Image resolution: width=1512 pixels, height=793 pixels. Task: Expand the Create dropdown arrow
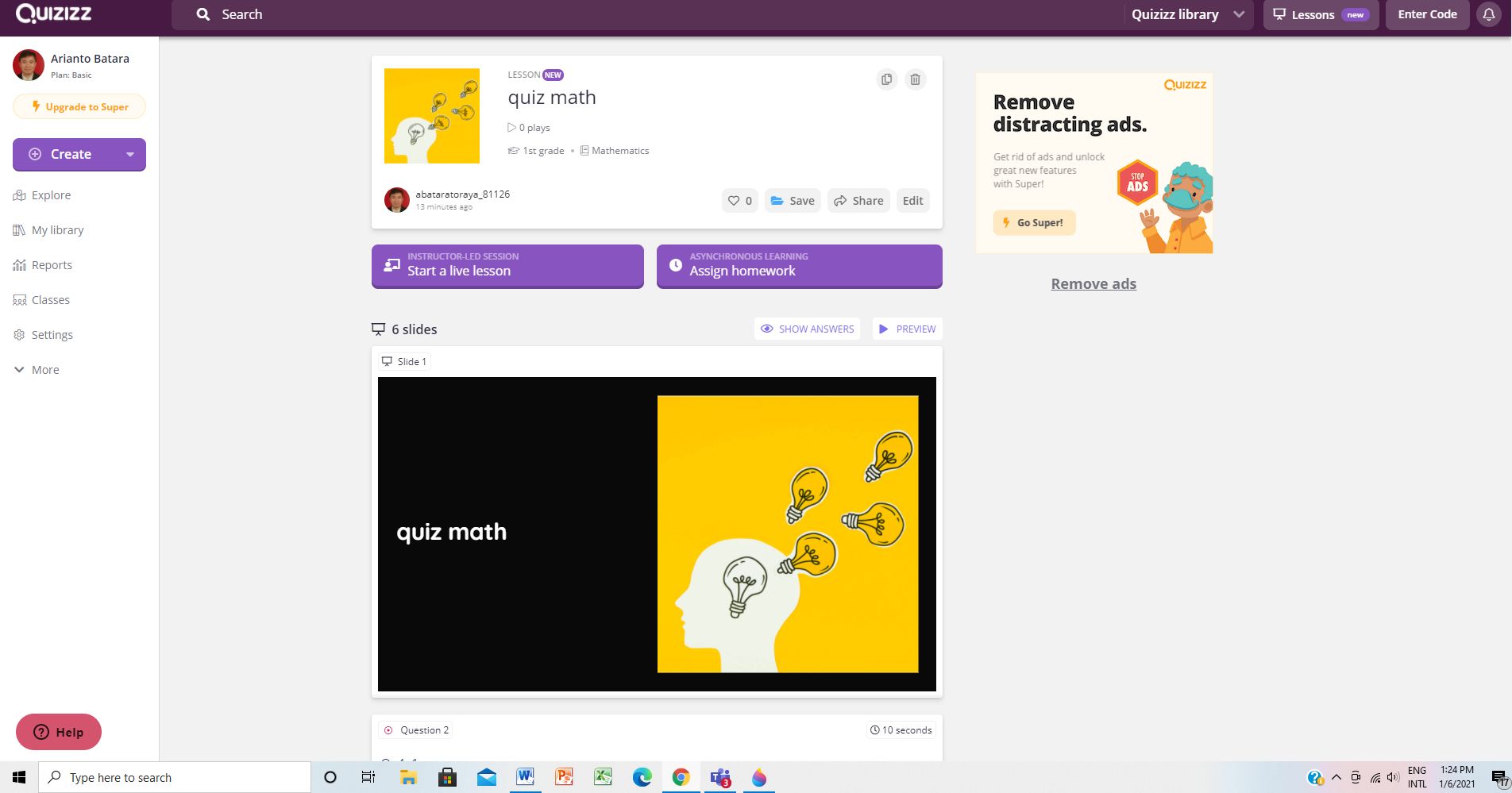point(130,154)
